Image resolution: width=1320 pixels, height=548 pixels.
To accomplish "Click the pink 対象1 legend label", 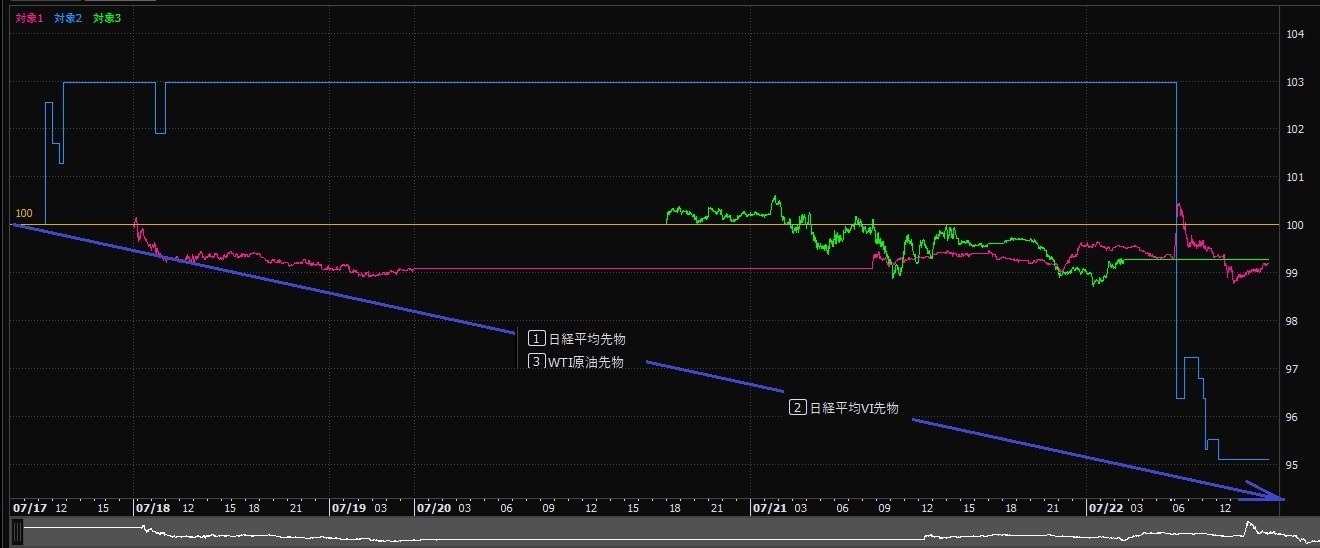I will coord(27,18).
